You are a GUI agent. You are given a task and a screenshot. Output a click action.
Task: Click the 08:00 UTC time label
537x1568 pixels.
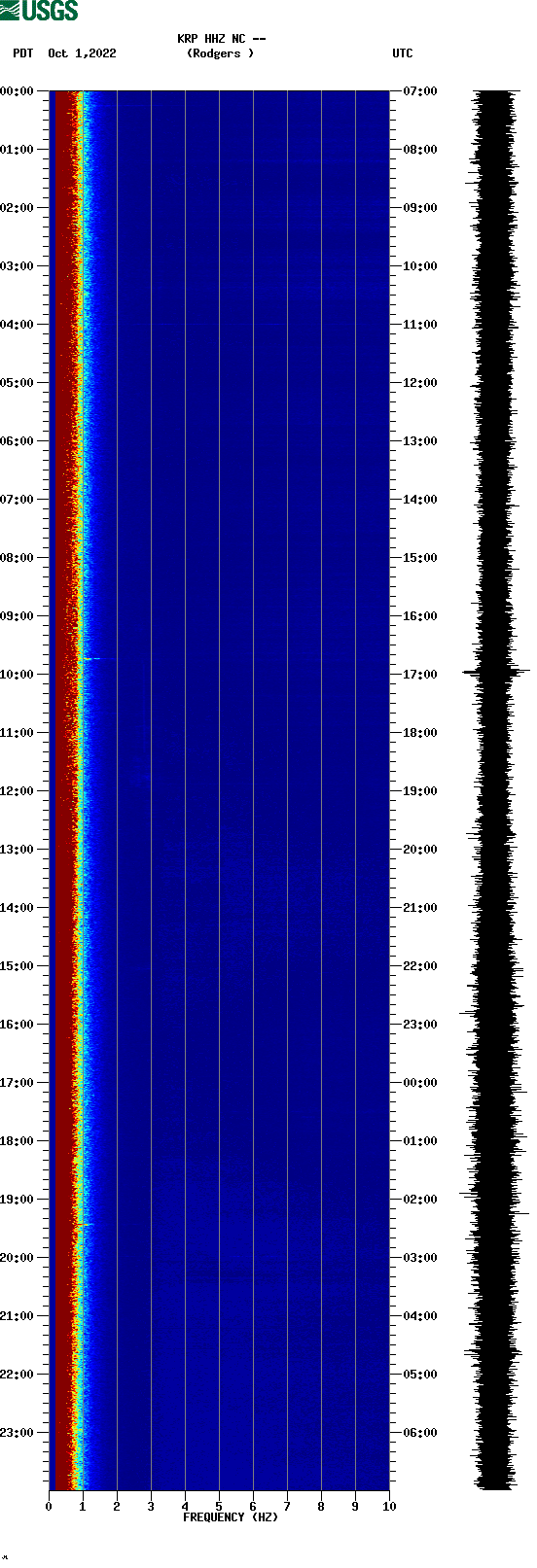tap(420, 150)
